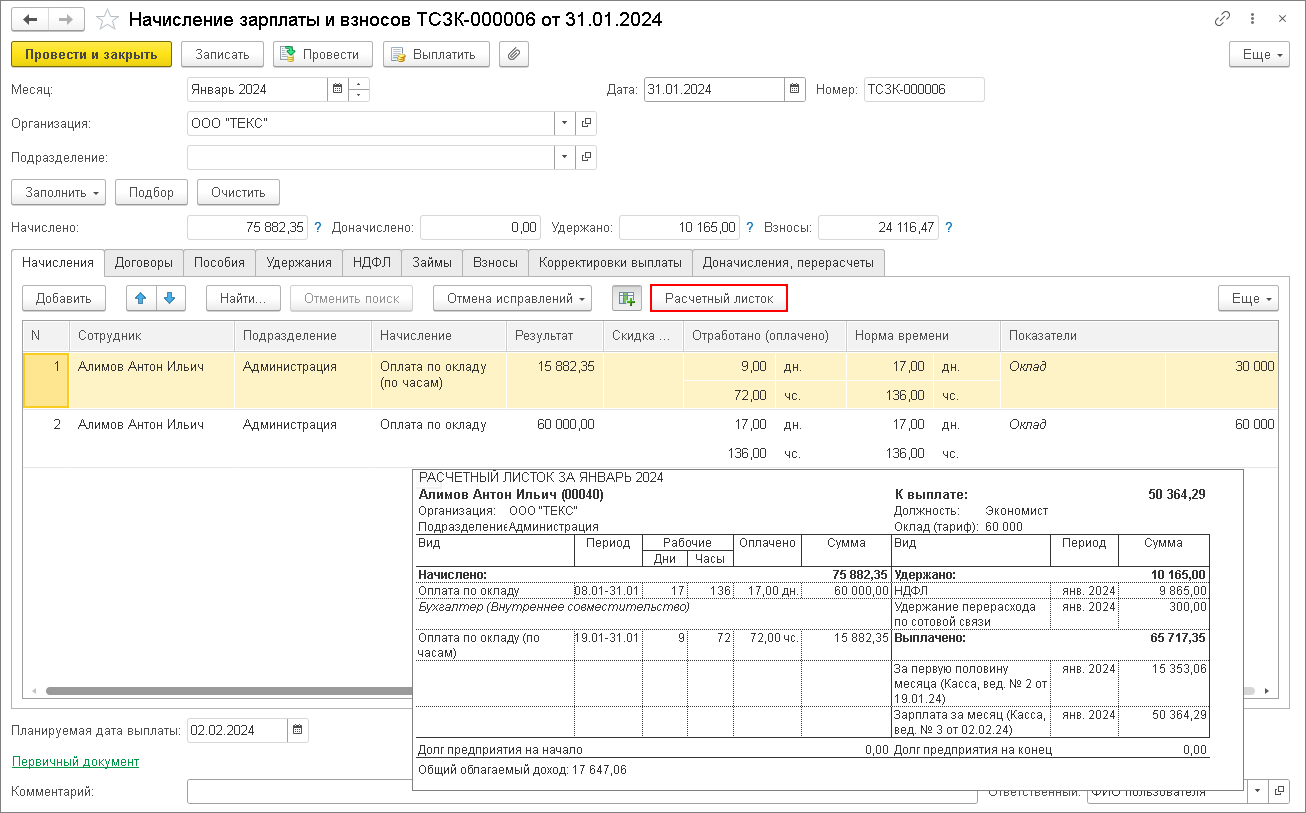Viewport: 1306px width, 813px height.
Task: Click the Номер field ТСЗК-000006
Action: [925, 89]
